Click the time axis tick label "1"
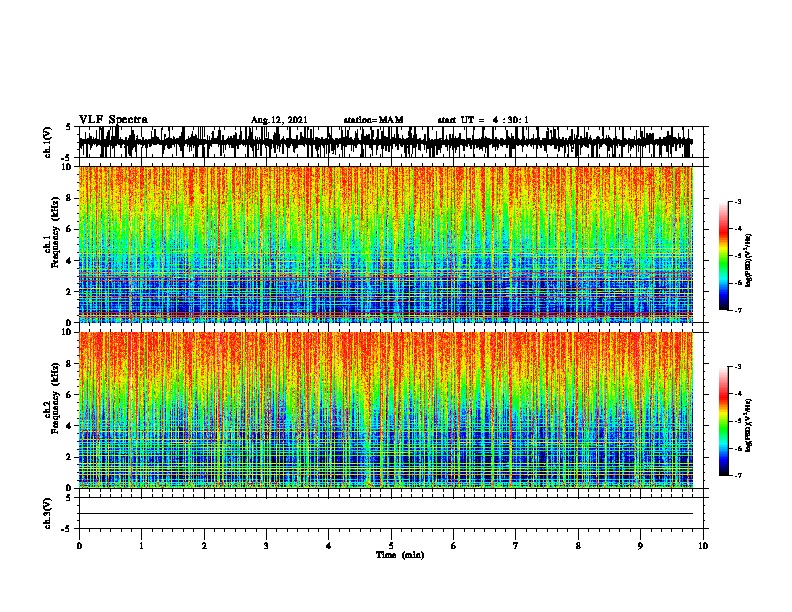Image resolution: width=792 pixels, height=612 pixels. [x=141, y=546]
